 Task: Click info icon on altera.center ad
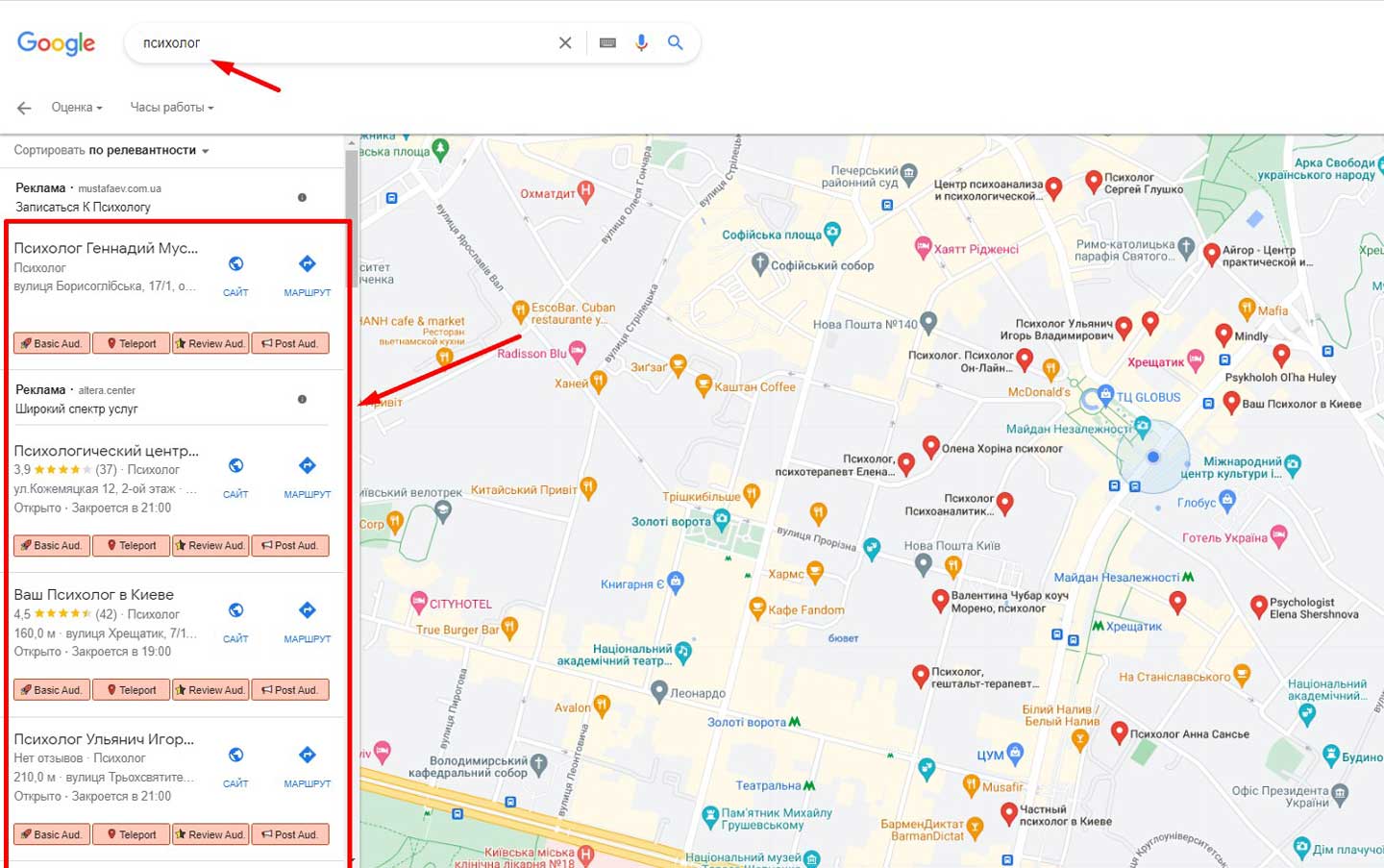(x=302, y=399)
